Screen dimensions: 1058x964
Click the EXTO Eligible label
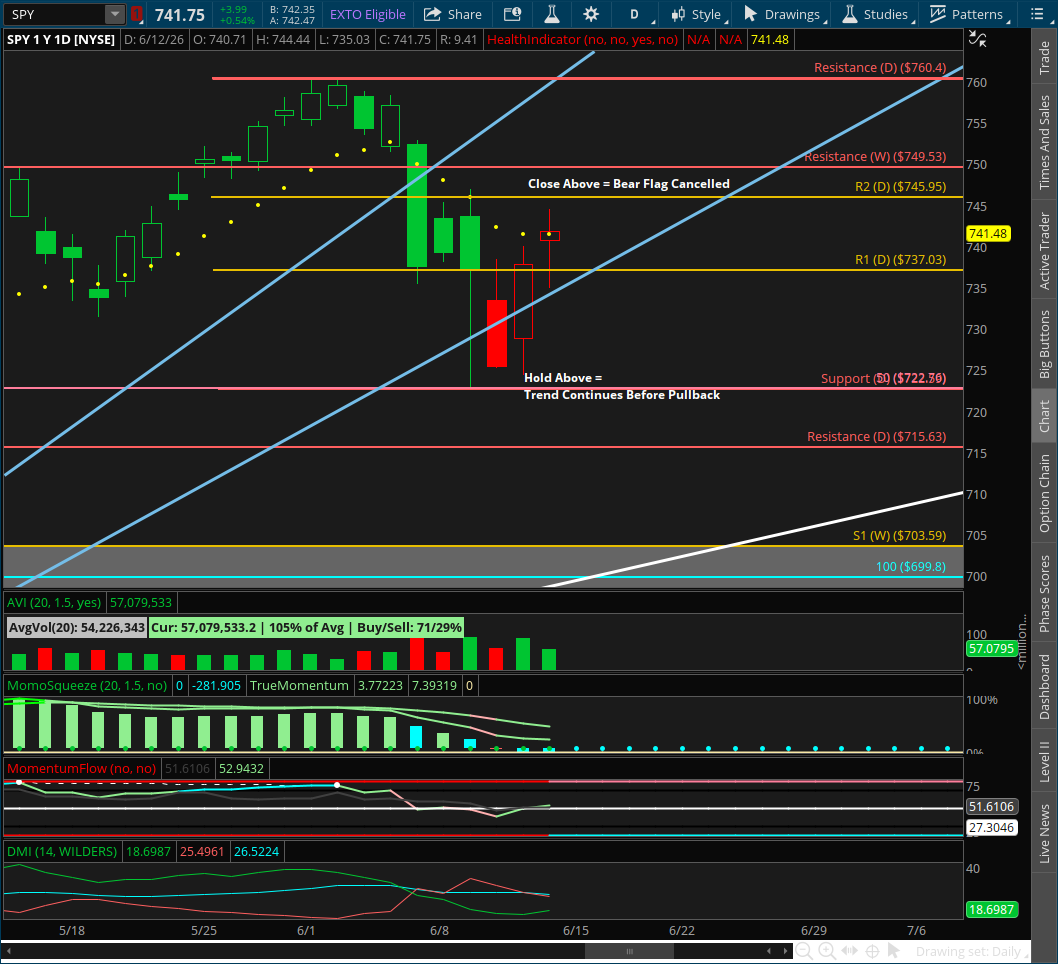pos(368,14)
